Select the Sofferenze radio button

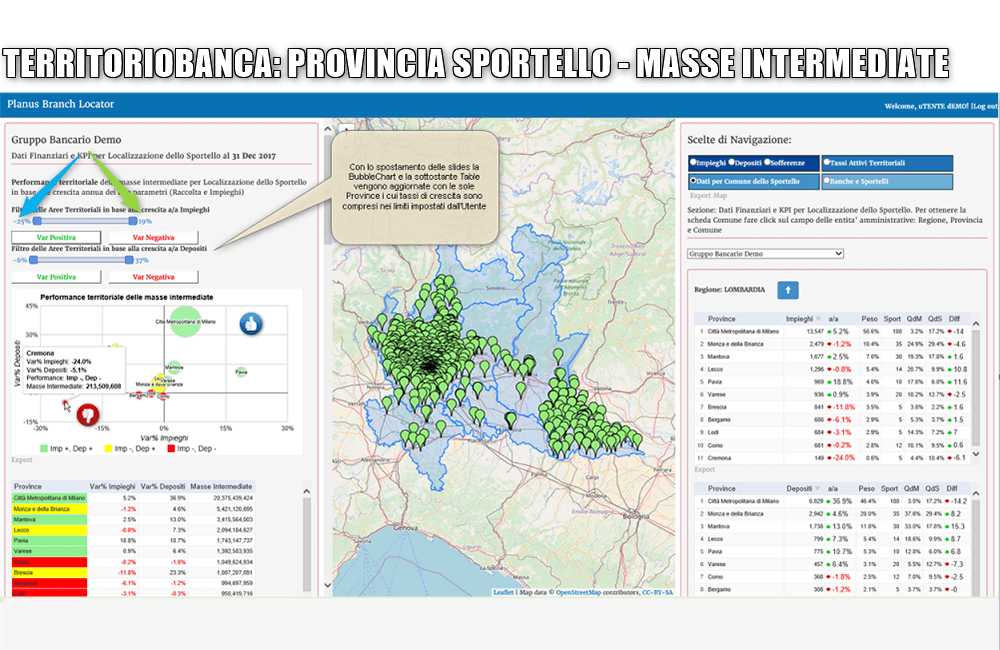[767, 162]
